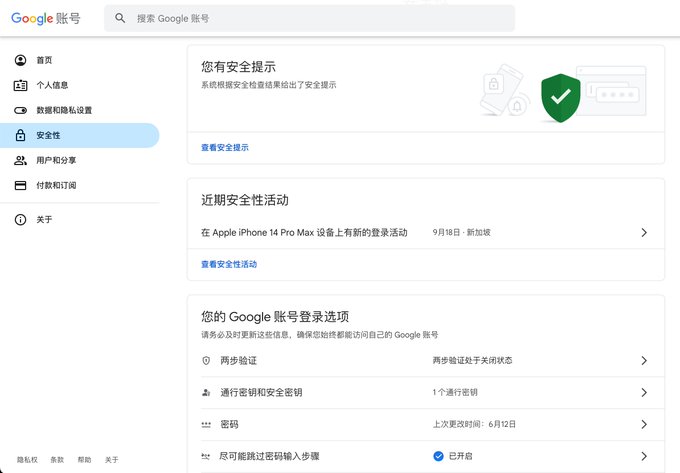The width and height of the screenshot is (680, 473).
Task: Expand the 密码 row chevron
Action: 644,424
